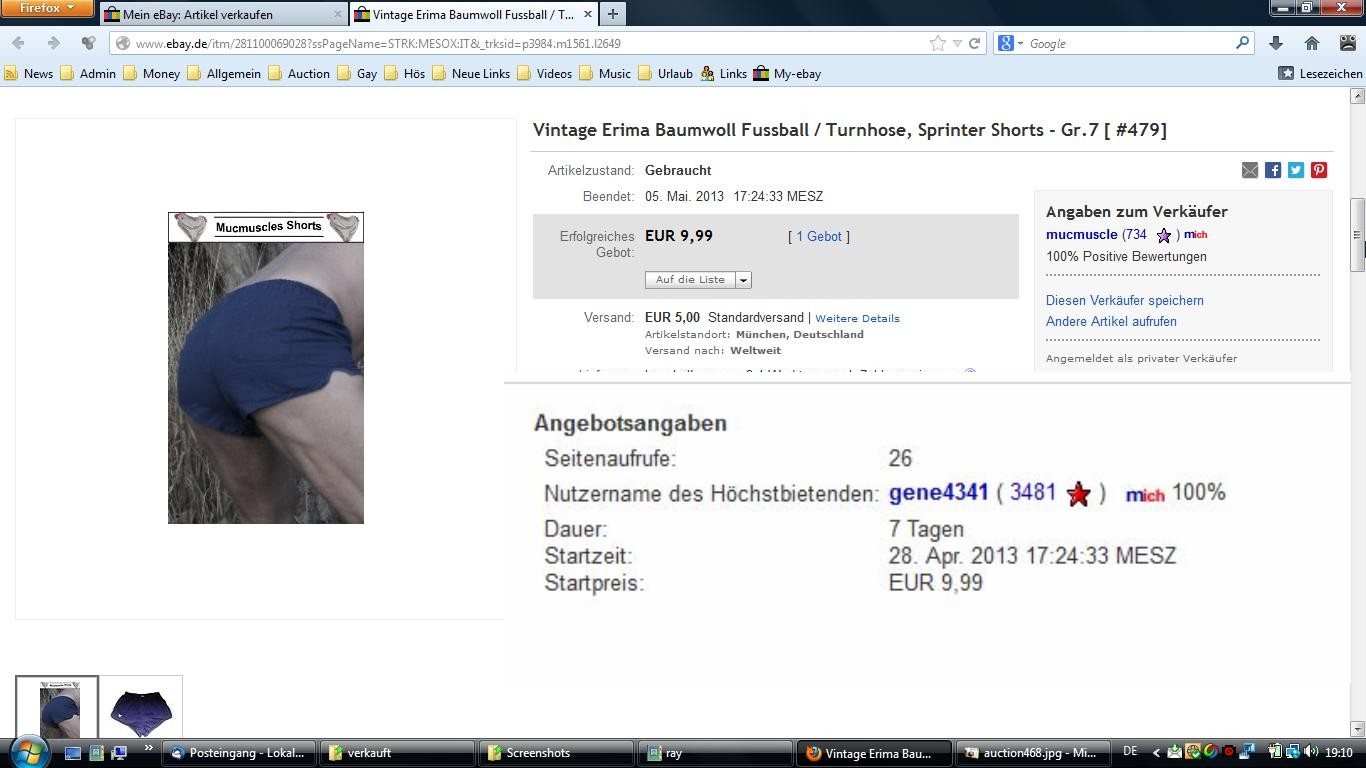Click the '1 Gebot' link
The width and height of the screenshot is (1366, 768).
819,237
